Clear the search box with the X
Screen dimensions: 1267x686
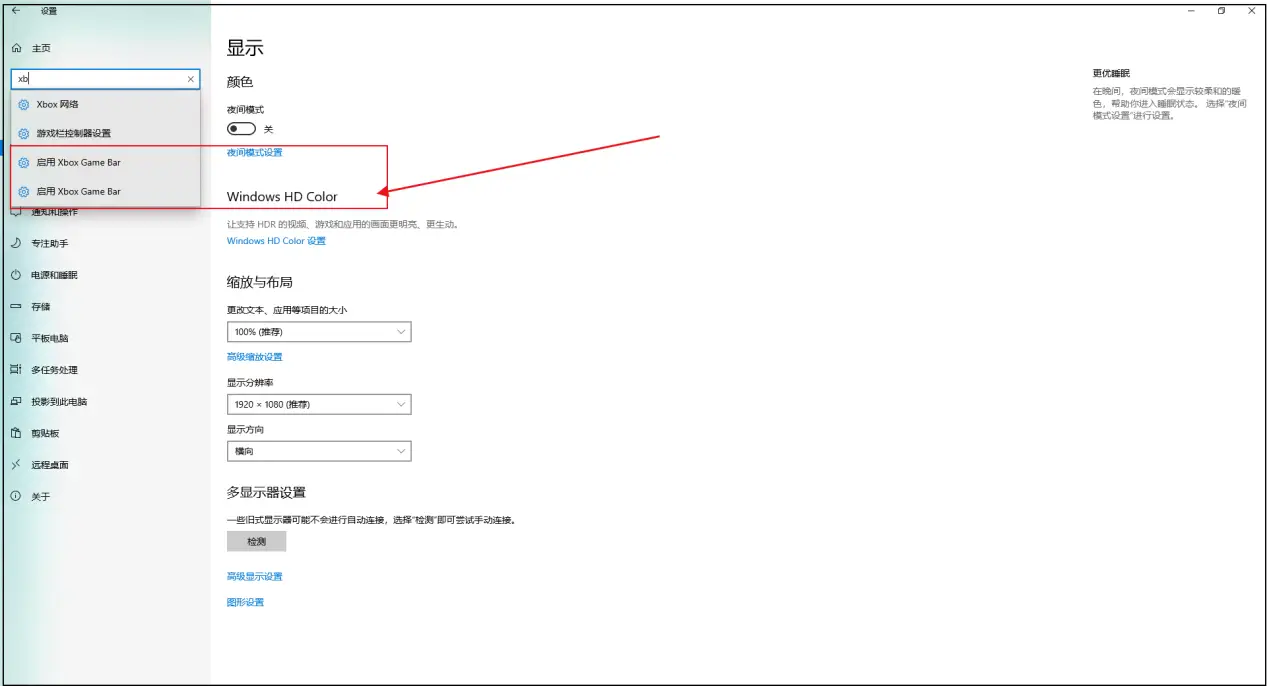point(191,79)
